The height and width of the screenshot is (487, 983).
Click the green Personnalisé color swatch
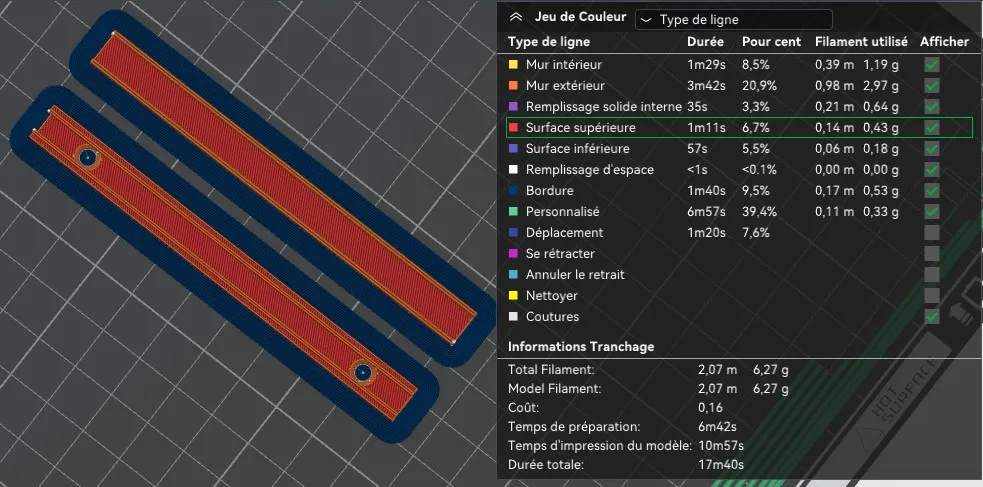coord(513,212)
